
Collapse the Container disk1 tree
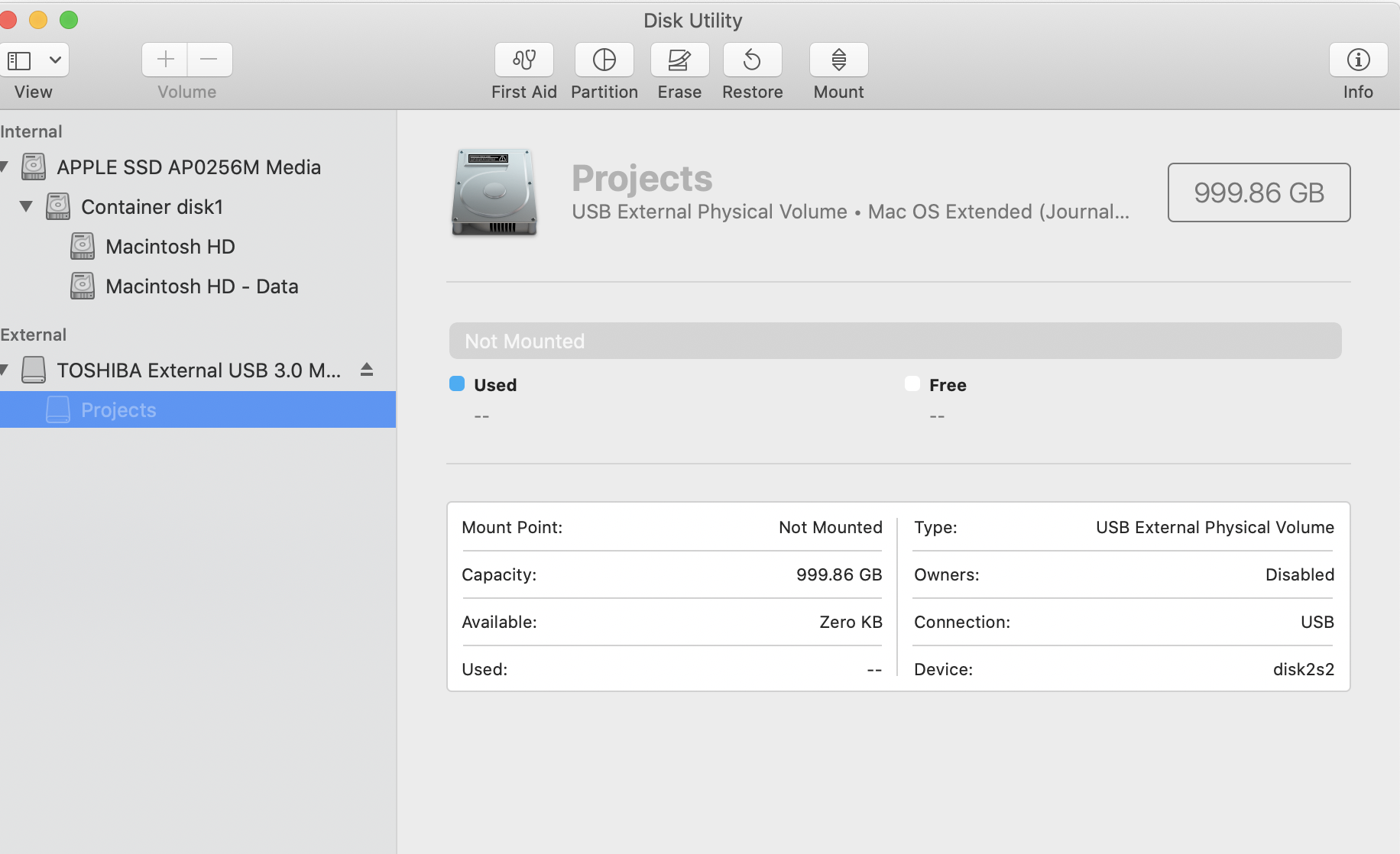pyautogui.click(x=26, y=206)
